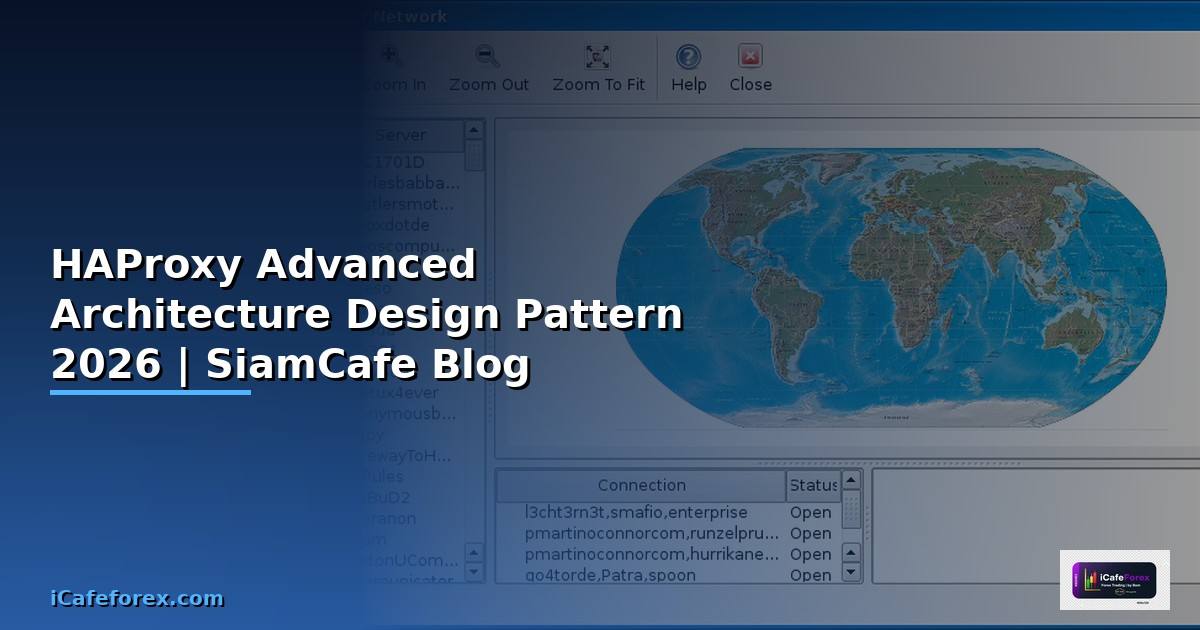The width and height of the screenshot is (1200, 630).
Task: Click Open status of go4torde row
Action: click(x=810, y=575)
